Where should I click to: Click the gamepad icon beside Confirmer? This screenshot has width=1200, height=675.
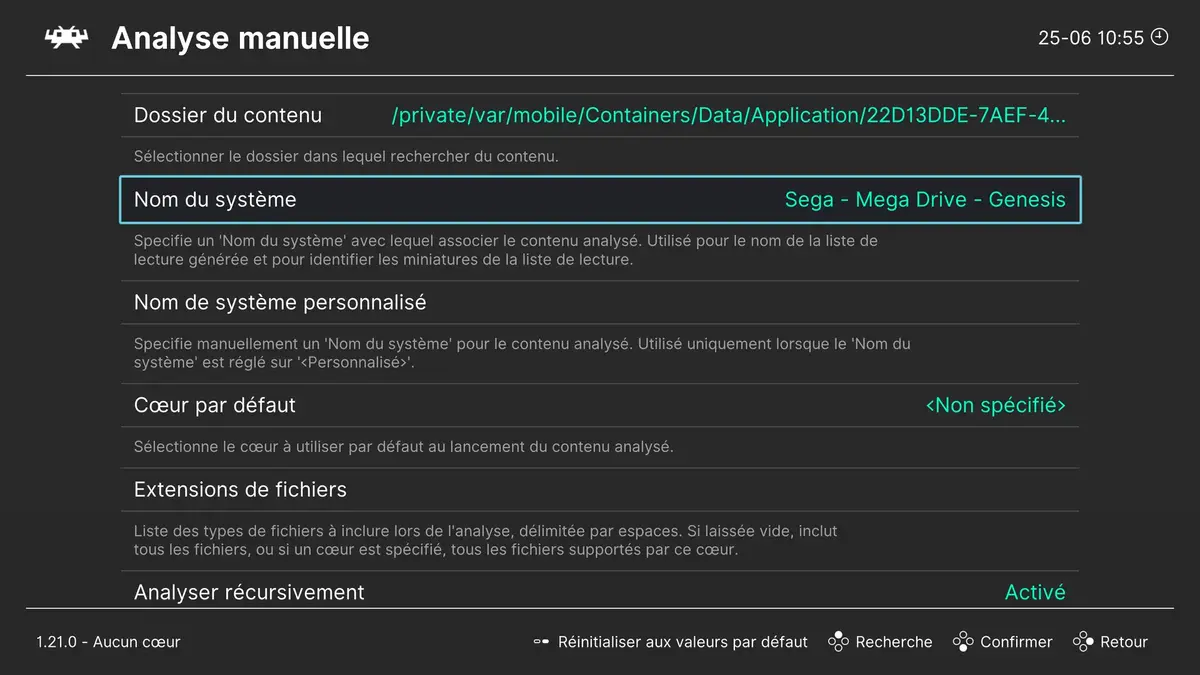coord(963,642)
